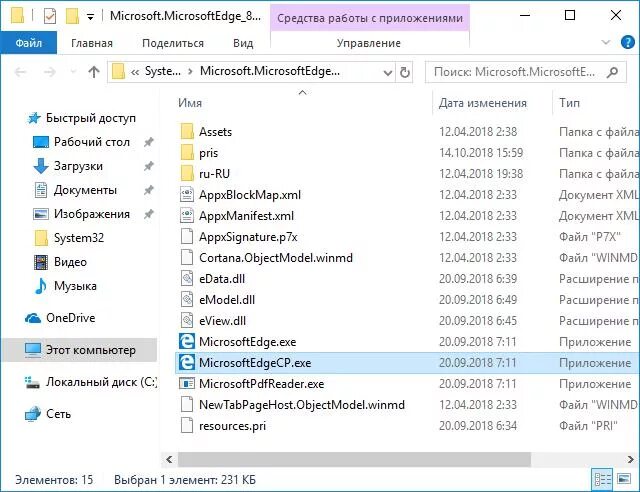The width and height of the screenshot is (640, 492).
Task: Select AppxBlockMap.xml file icon
Action: [187, 195]
